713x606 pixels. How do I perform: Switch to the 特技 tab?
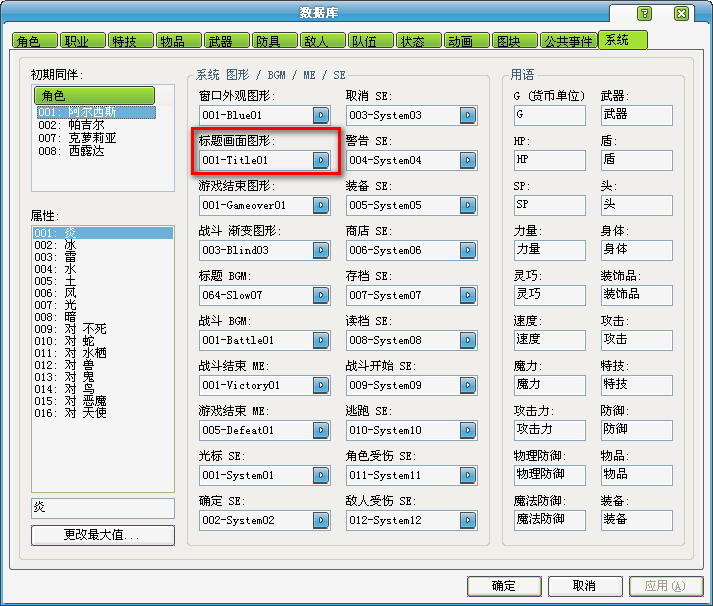(131, 41)
